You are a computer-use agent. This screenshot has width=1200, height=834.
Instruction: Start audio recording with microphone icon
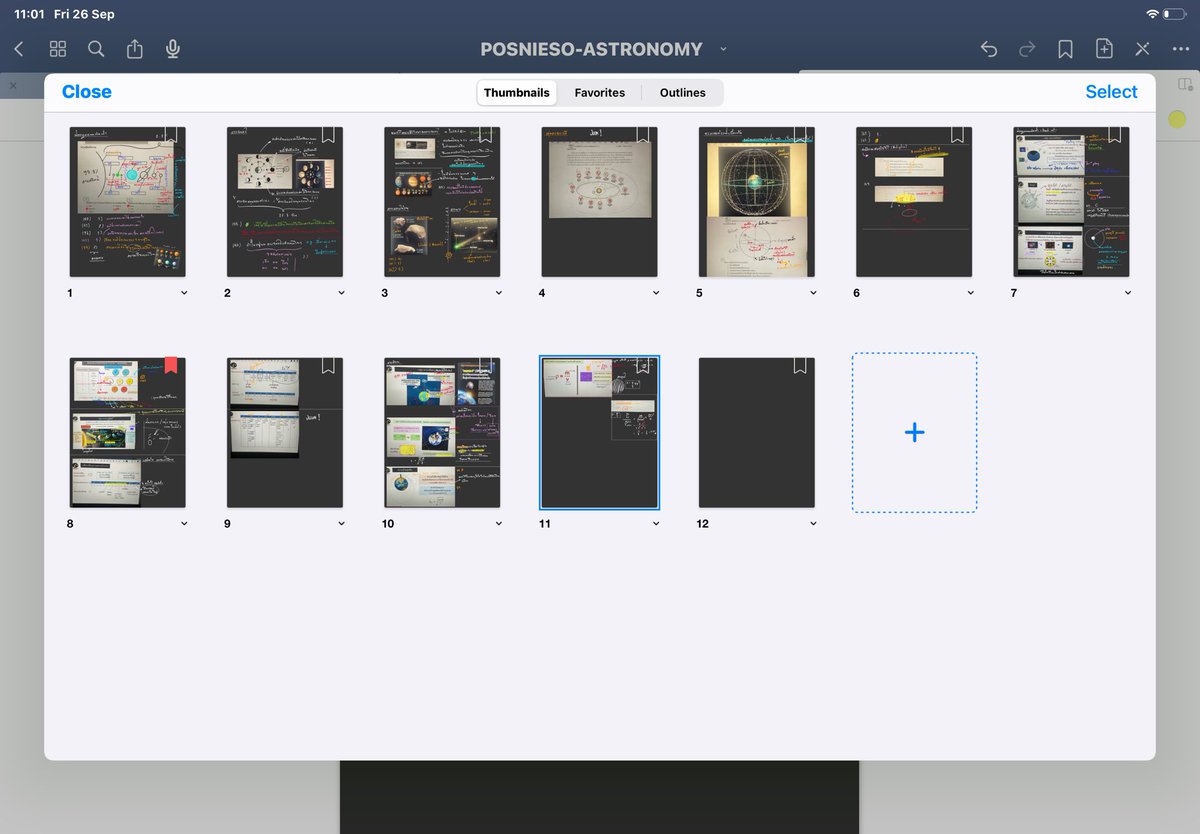click(173, 49)
